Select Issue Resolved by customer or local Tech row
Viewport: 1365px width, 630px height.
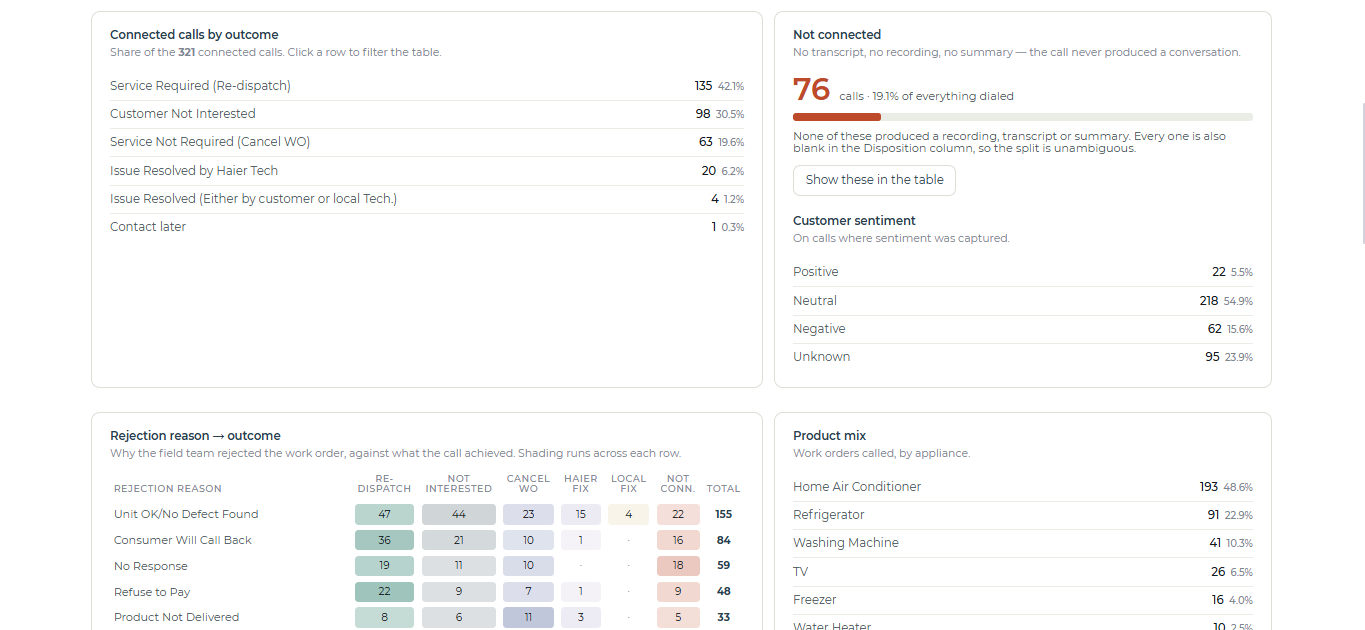[427, 199]
